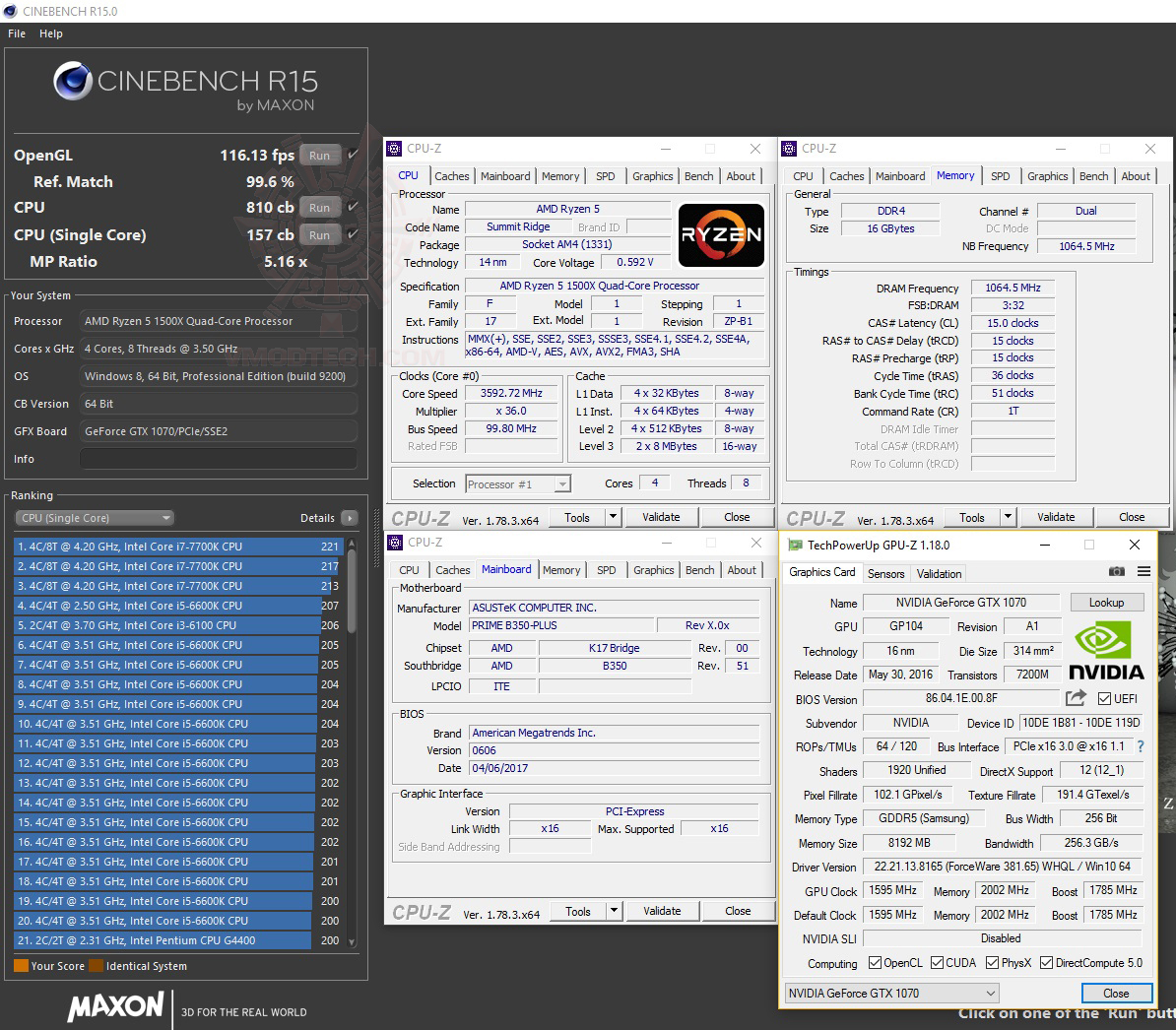The width and height of the screenshot is (1176, 1030).
Task: Switch to the Sensors tab in GPU-Z
Action: (885, 573)
